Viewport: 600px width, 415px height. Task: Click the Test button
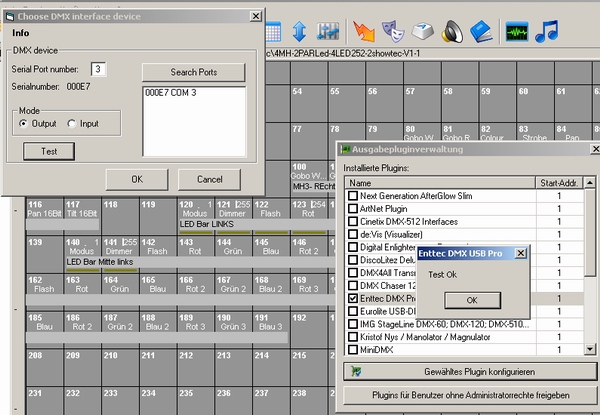[49, 151]
